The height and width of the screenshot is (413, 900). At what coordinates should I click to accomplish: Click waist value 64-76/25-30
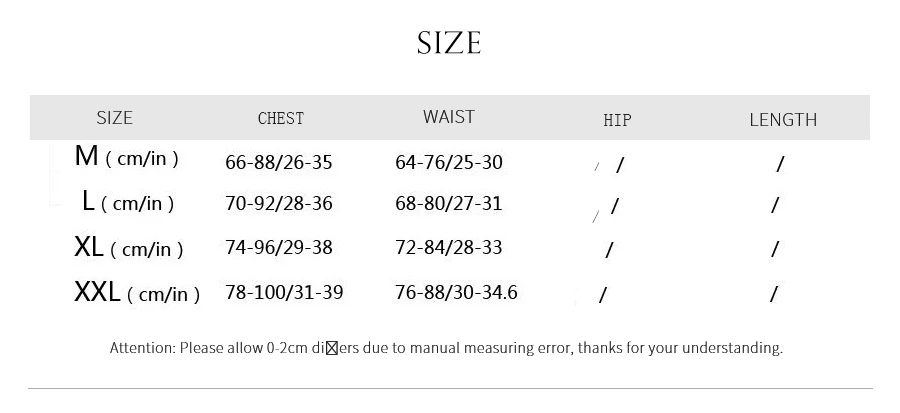449,162
